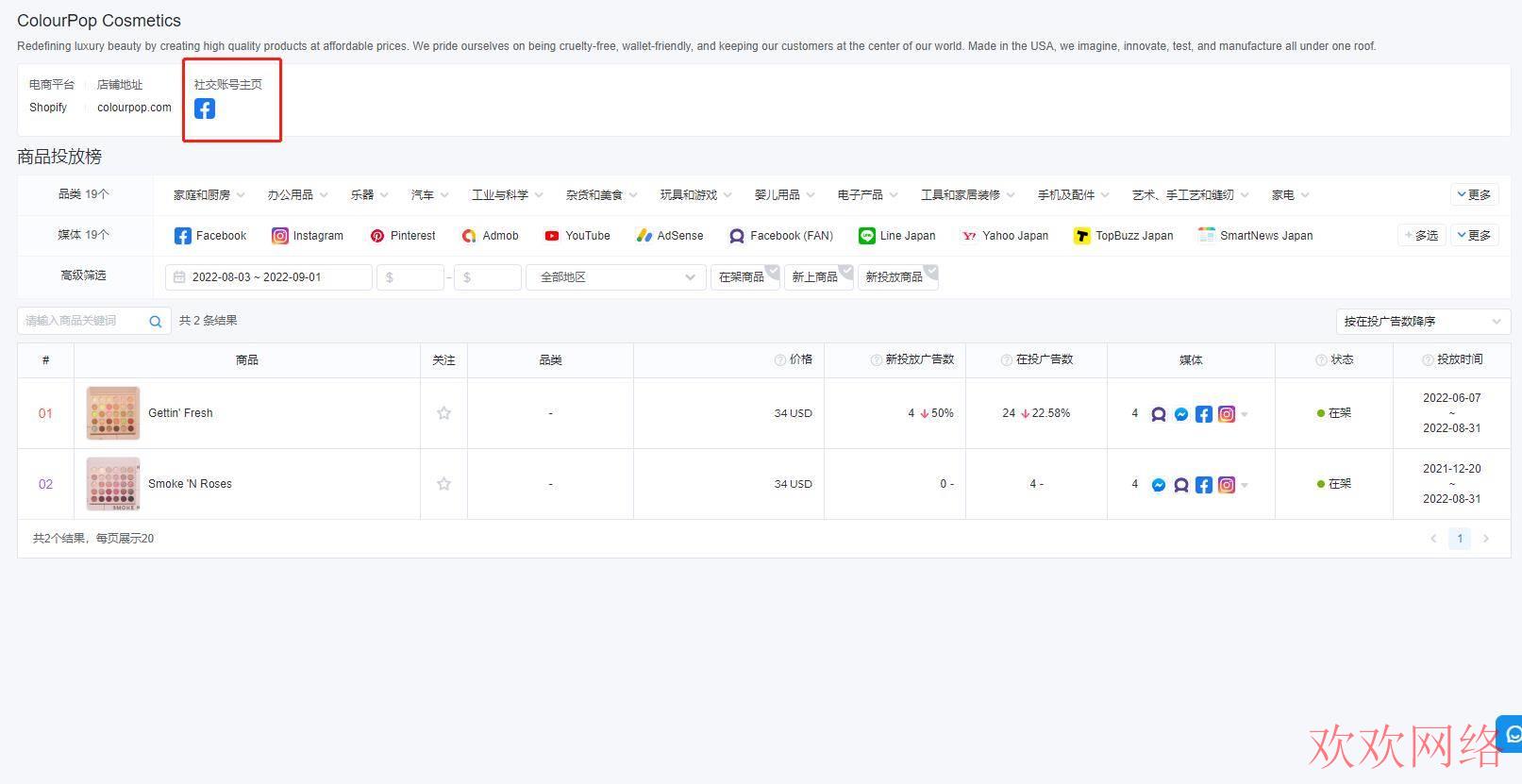Click the search magnifier icon
This screenshot has height=784, width=1522.
coord(156,322)
